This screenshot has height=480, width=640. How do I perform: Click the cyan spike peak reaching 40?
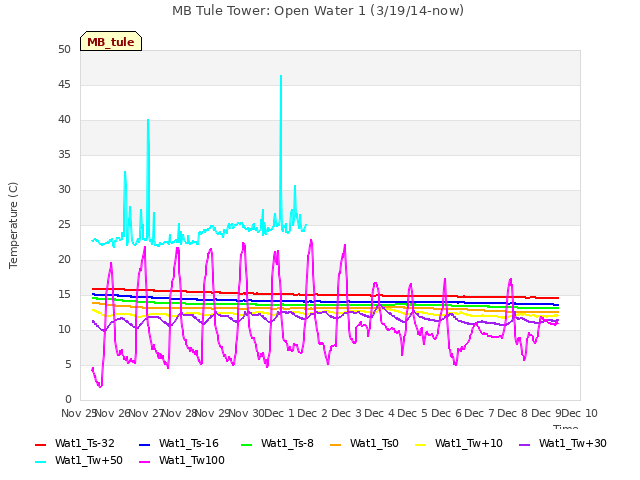click(148, 120)
